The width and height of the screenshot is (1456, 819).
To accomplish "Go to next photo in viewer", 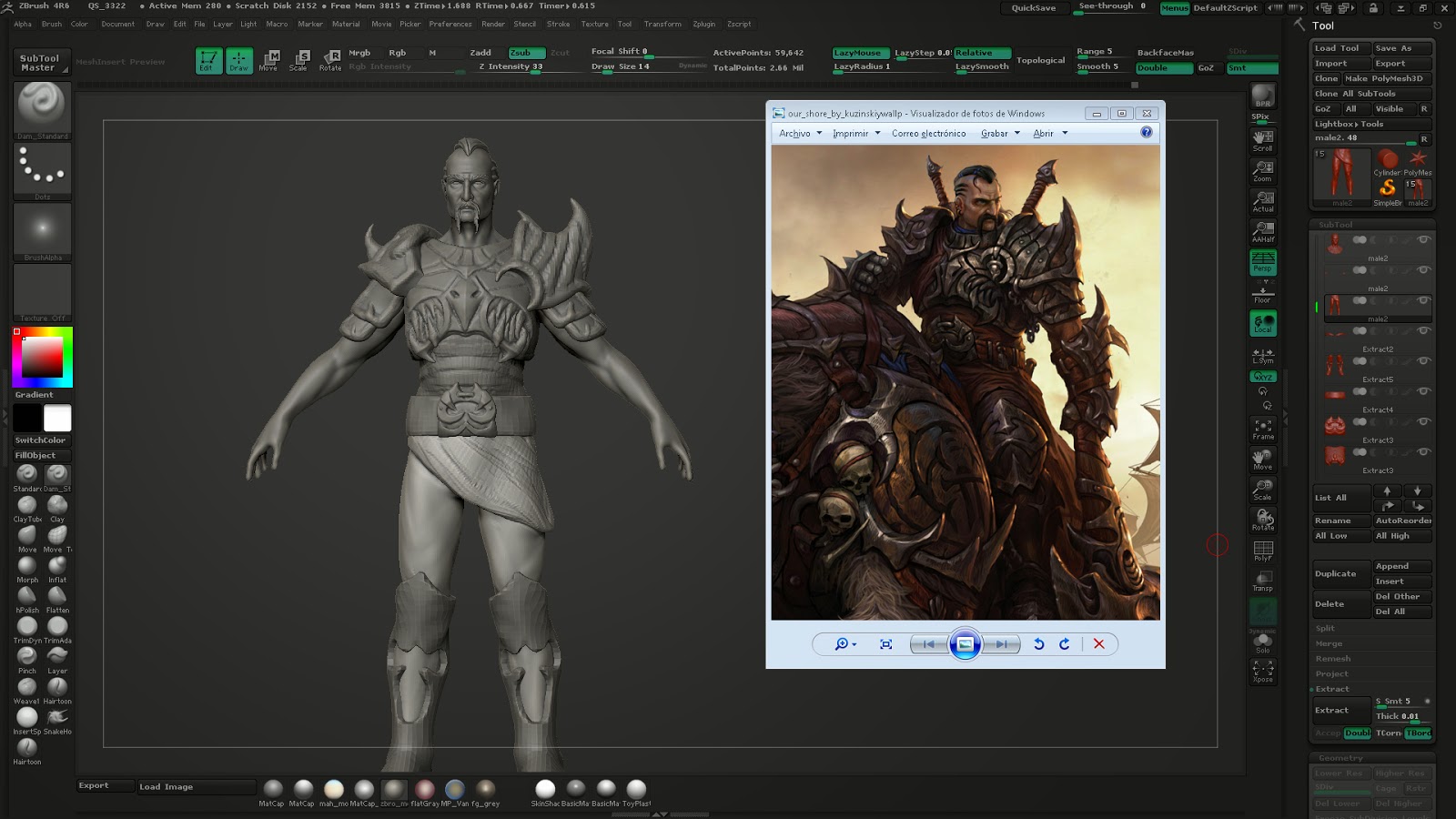I will 1000,644.
